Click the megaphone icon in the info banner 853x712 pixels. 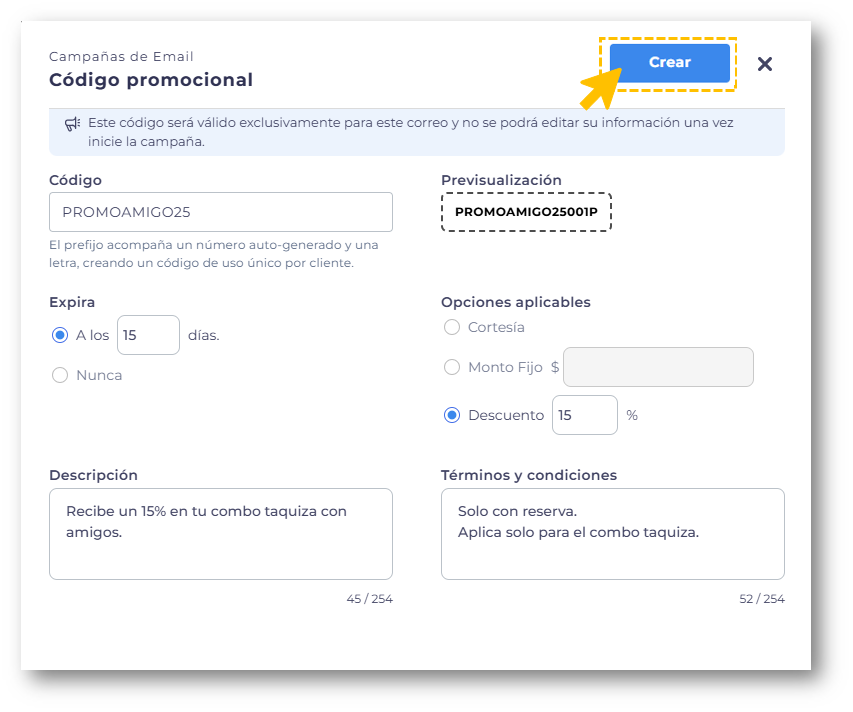[72, 123]
